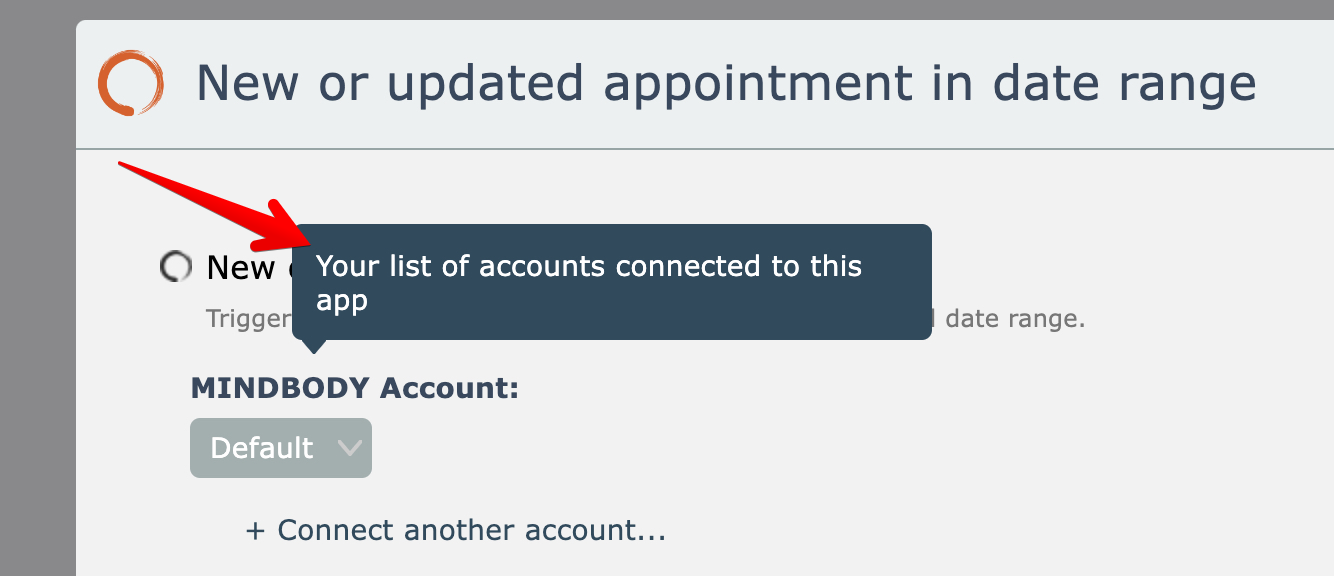The height and width of the screenshot is (576, 1334).
Task: Click the tooltip's downward pointer caret
Action: [314, 346]
